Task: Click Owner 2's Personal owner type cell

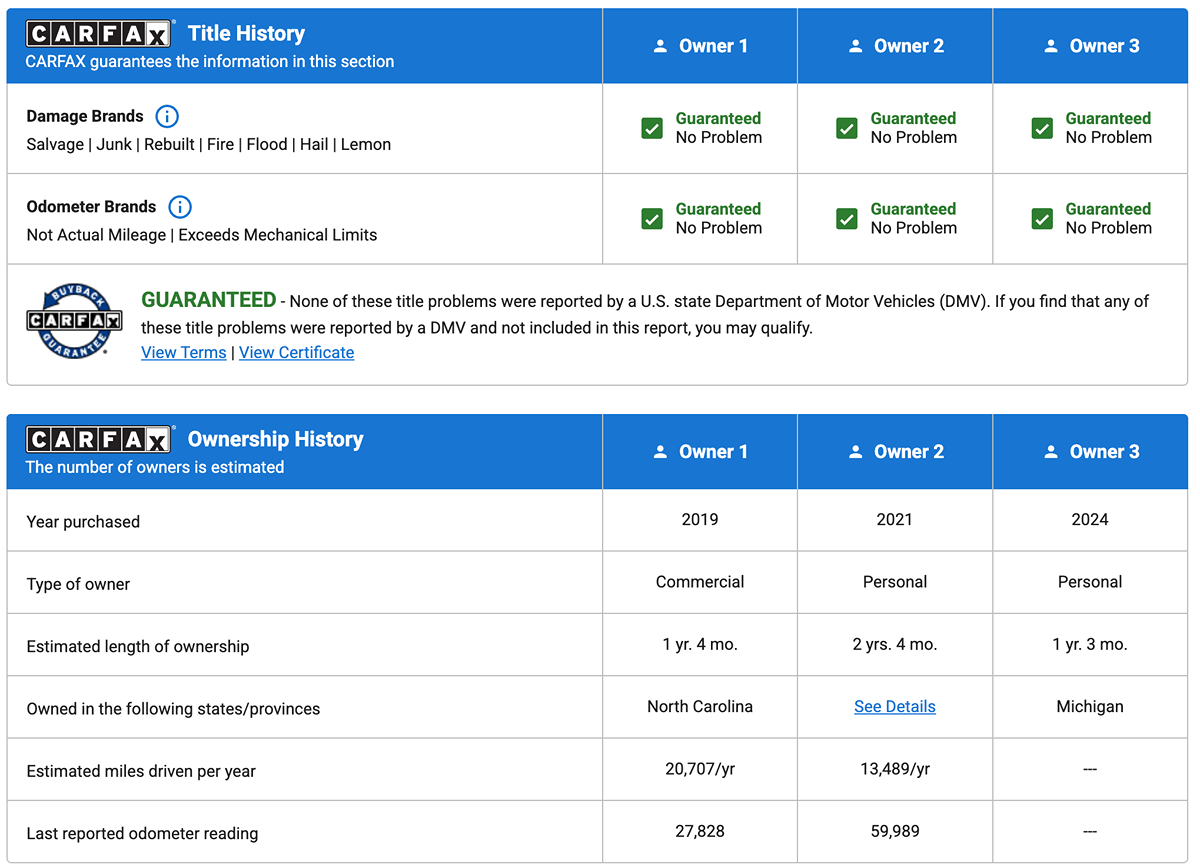Action: click(x=895, y=581)
